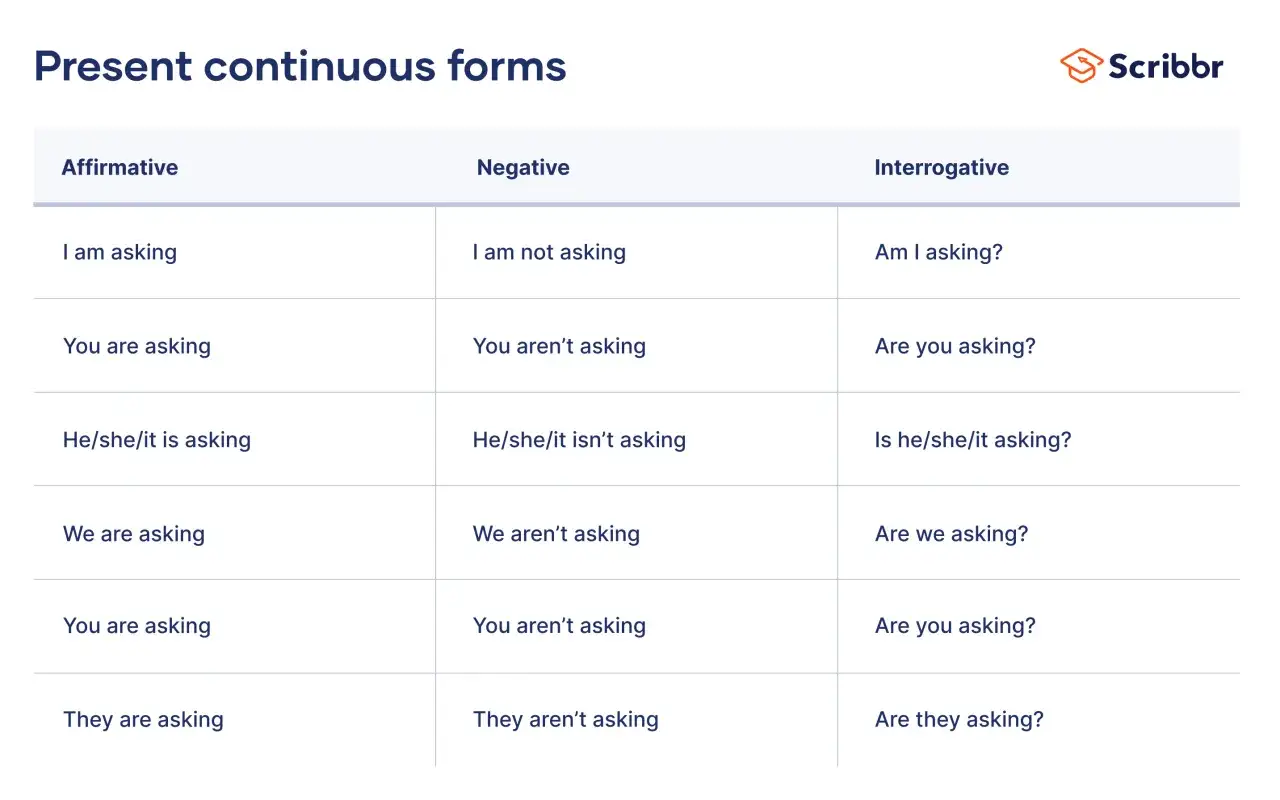Click the cell 'Are we asking?'
1280x800 pixels.
click(951, 534)
